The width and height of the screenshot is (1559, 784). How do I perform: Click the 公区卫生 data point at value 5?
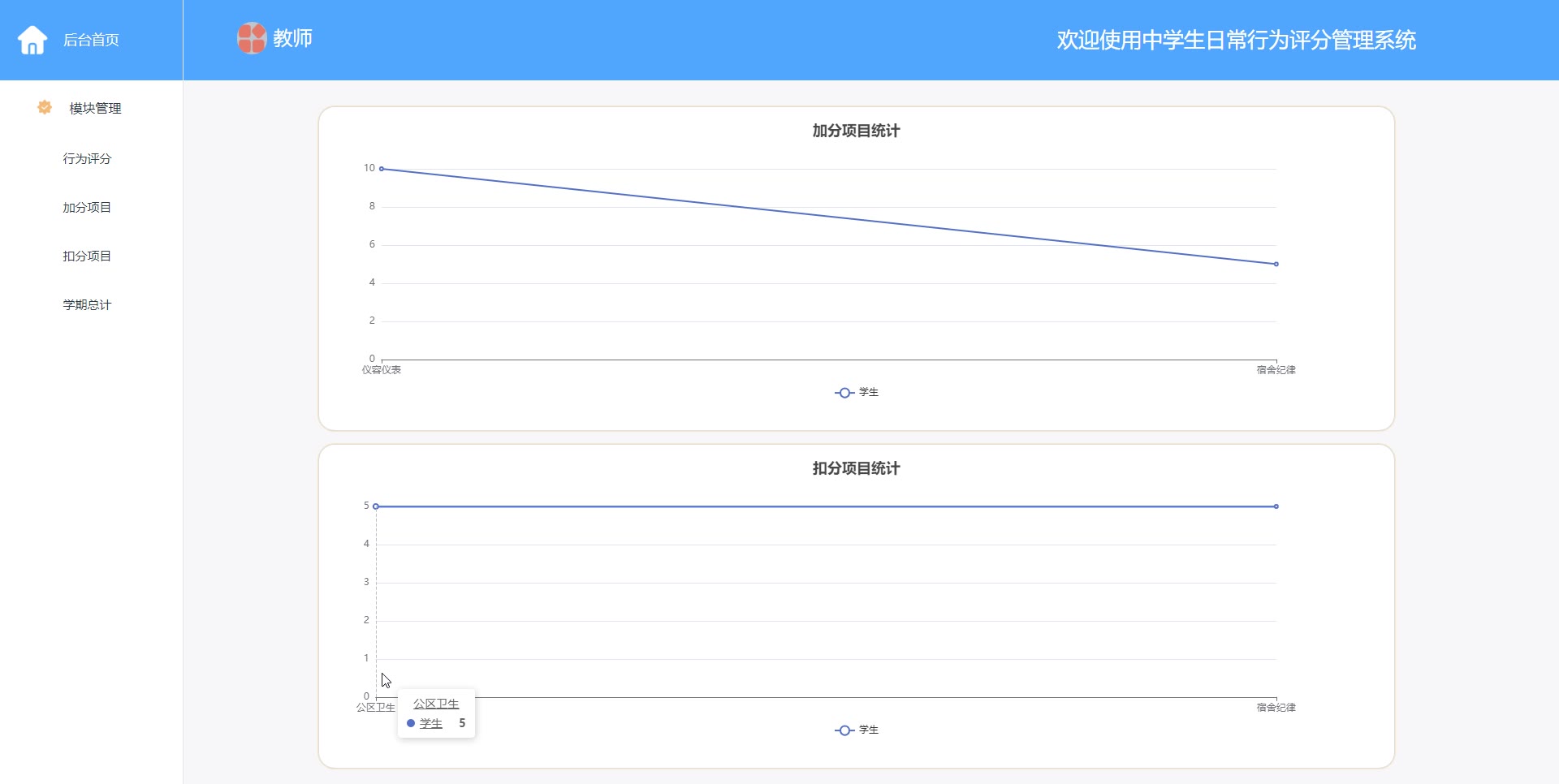[x=376, y=506]
